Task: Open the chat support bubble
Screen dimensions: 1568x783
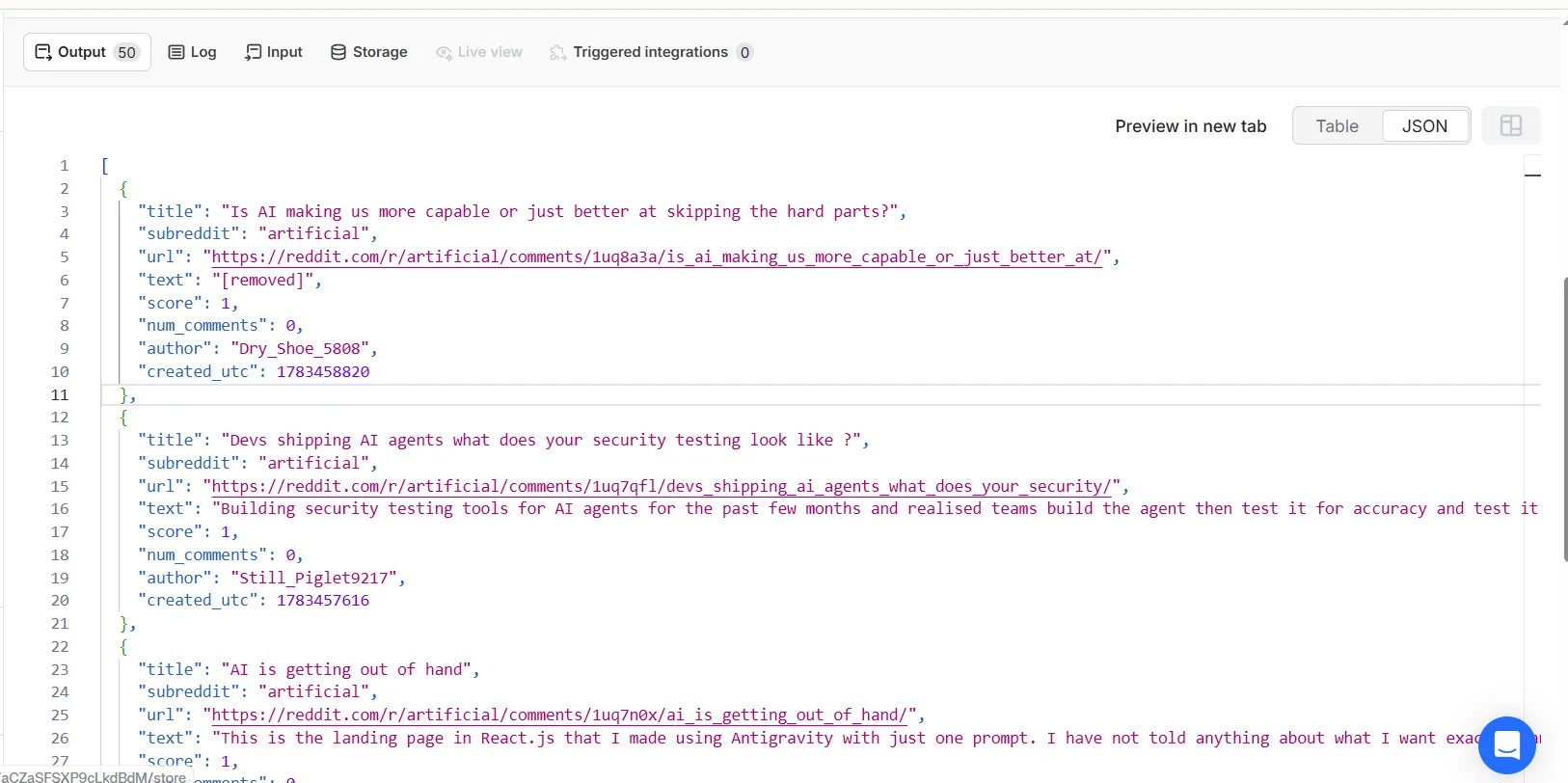Action: coord(1507,745)
